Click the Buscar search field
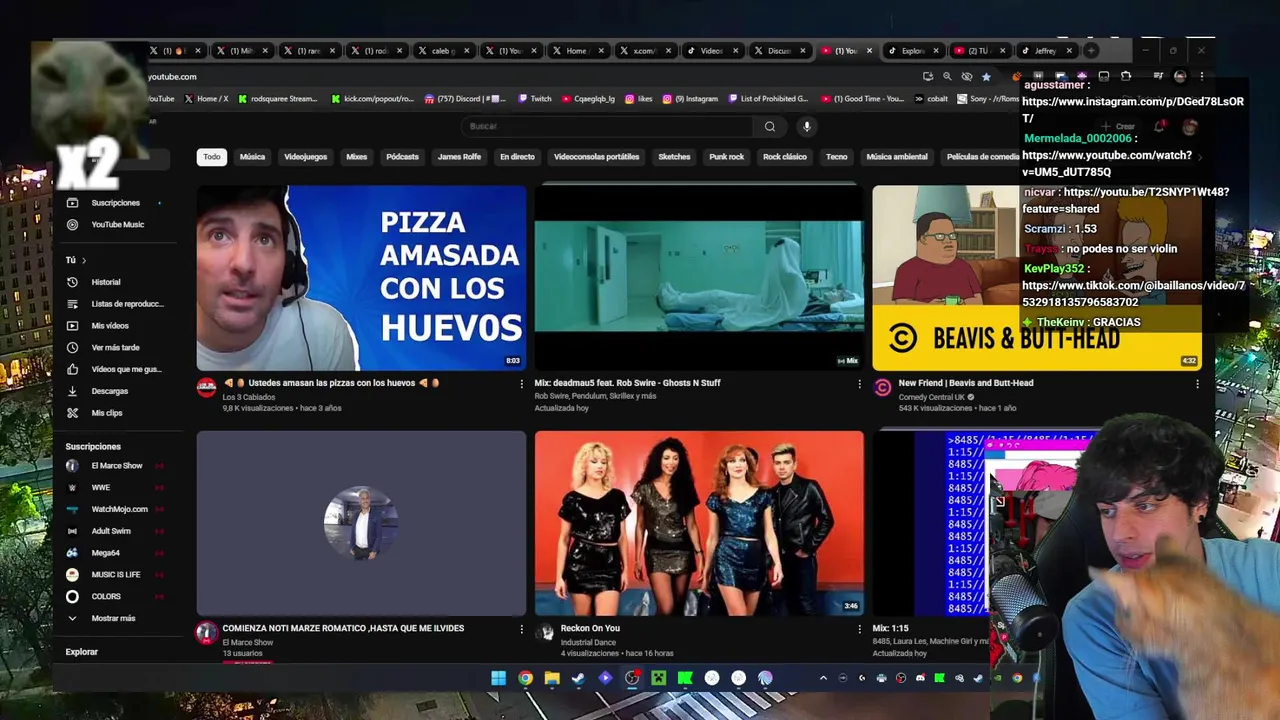Screen dimensions: 1280x720 point(608,126)
